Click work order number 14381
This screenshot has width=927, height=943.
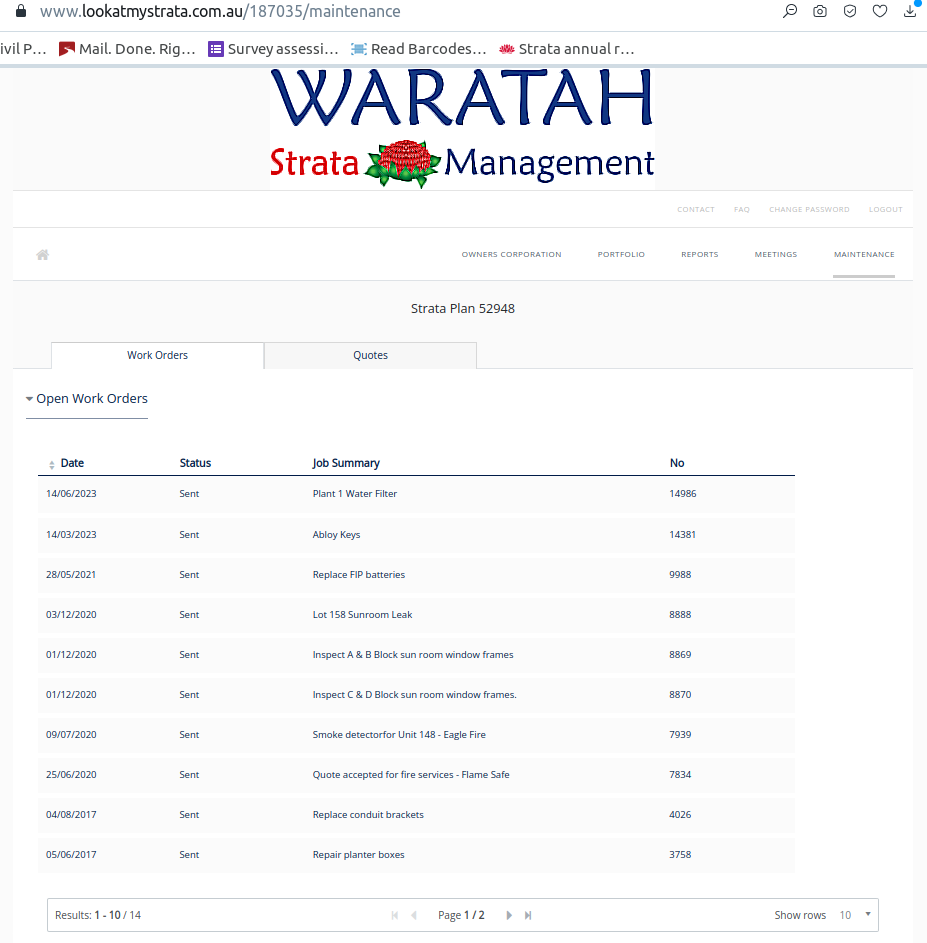[x=682, y=535]
